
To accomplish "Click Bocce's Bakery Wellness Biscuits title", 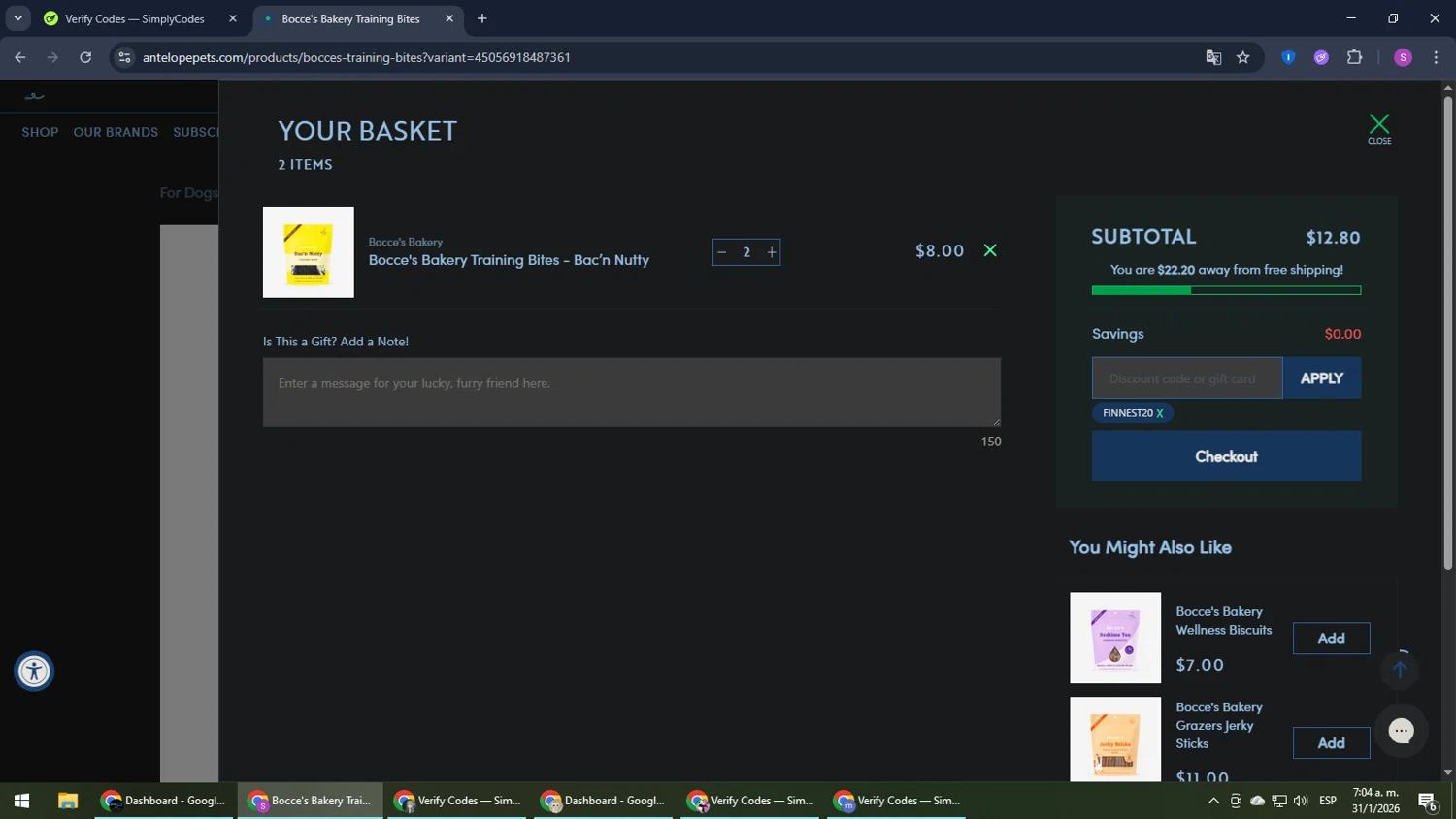I will point(1224,621).
